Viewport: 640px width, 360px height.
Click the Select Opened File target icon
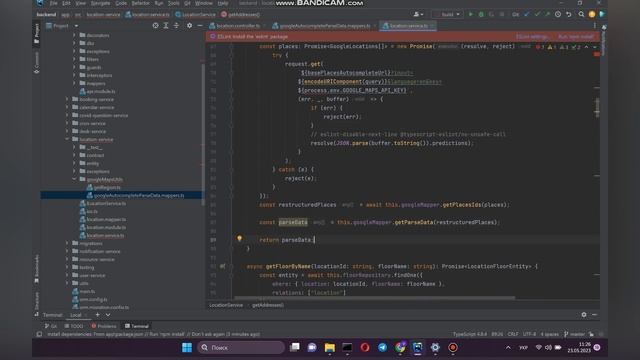click(x=156, y=25)
